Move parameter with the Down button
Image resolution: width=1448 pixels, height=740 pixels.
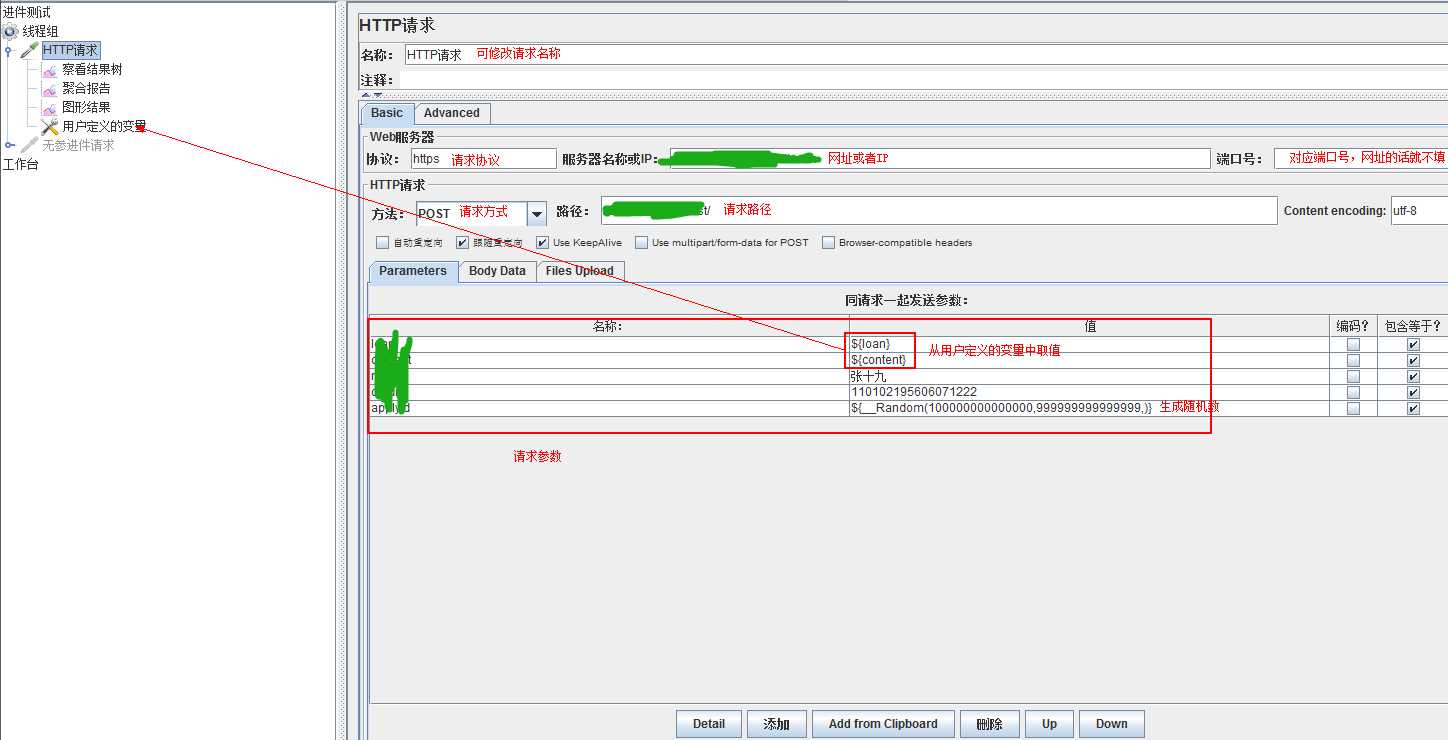(x=1111, y=724)
